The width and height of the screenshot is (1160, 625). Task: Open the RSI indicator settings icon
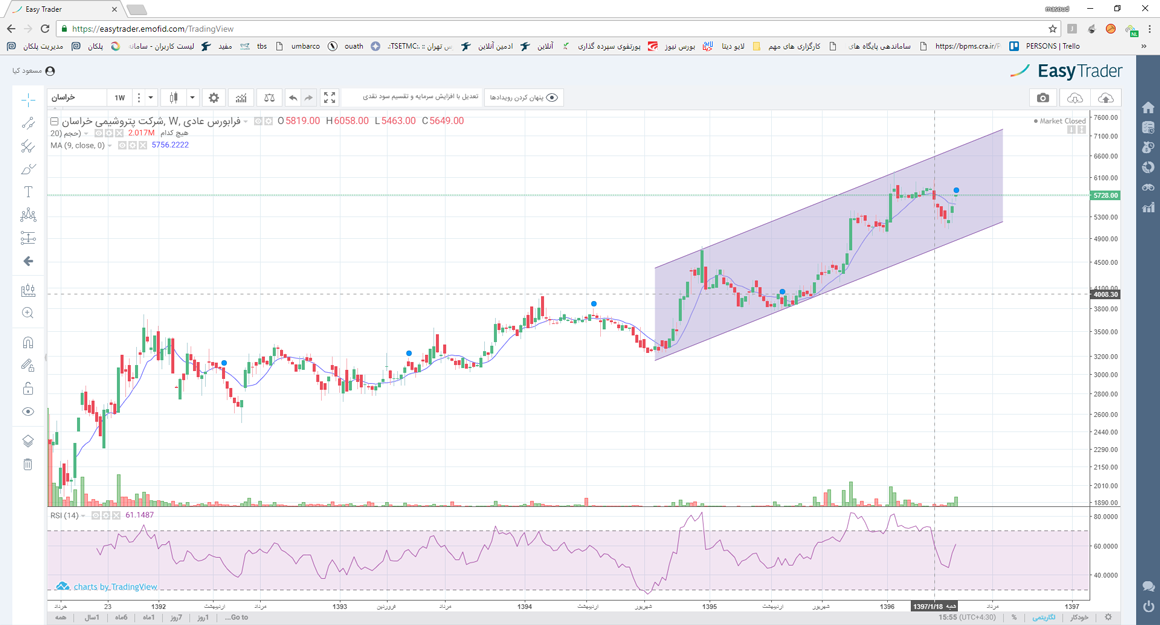pyautogui.click(x=106, y=516)
